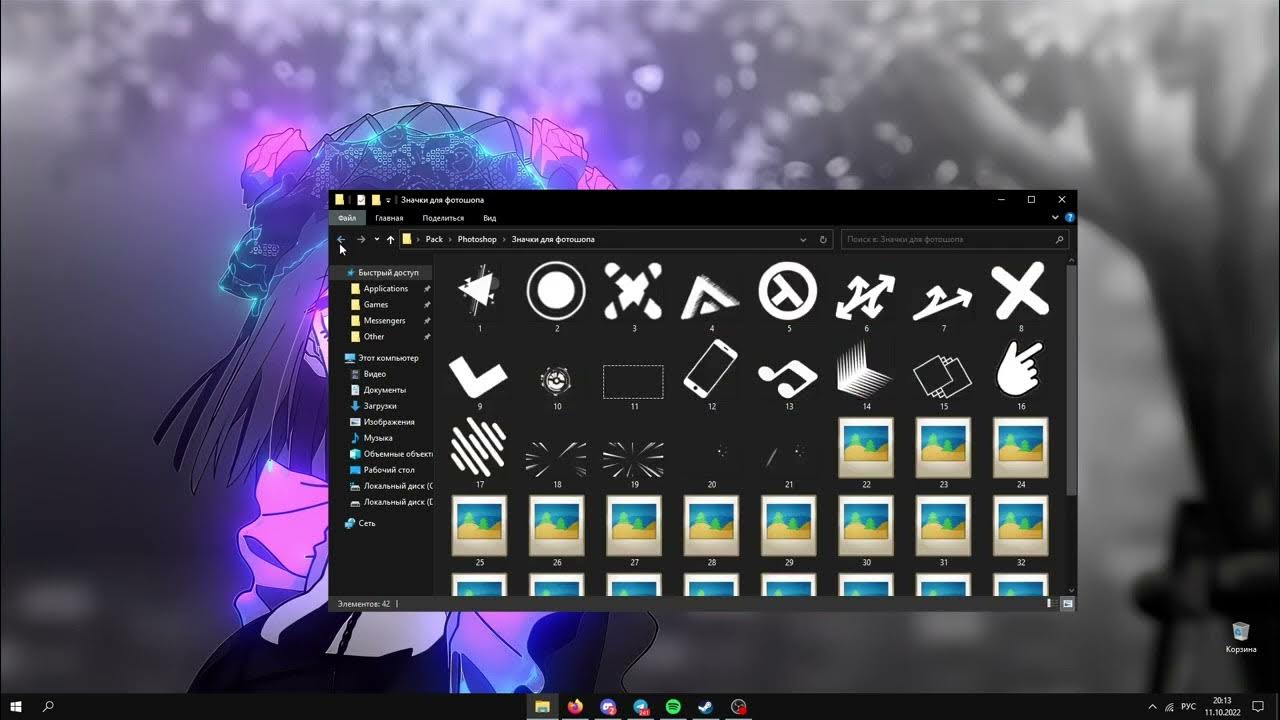Switch to details view in status bar

pos(1051,604)
